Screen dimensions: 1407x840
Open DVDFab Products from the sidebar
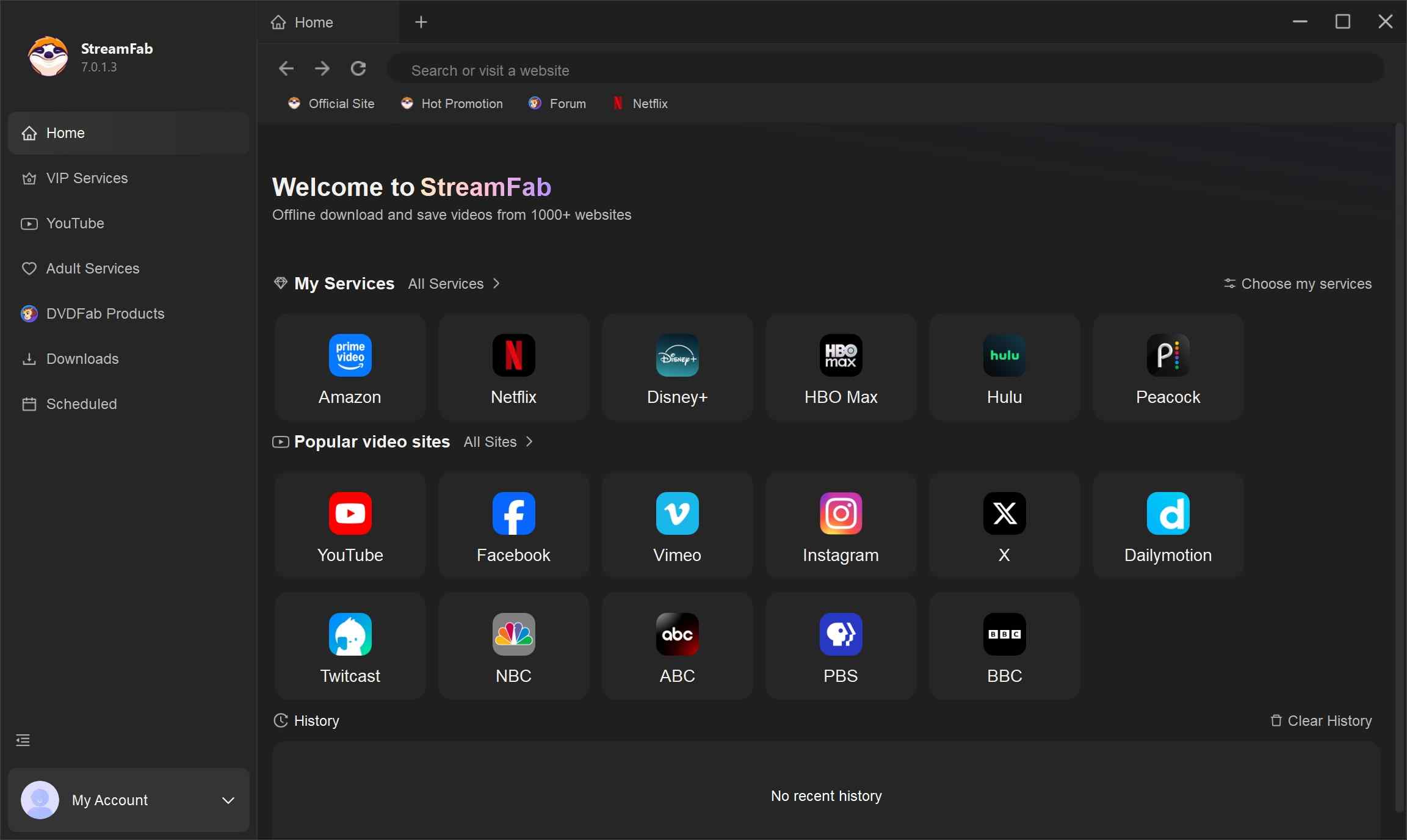pos(105,313)
